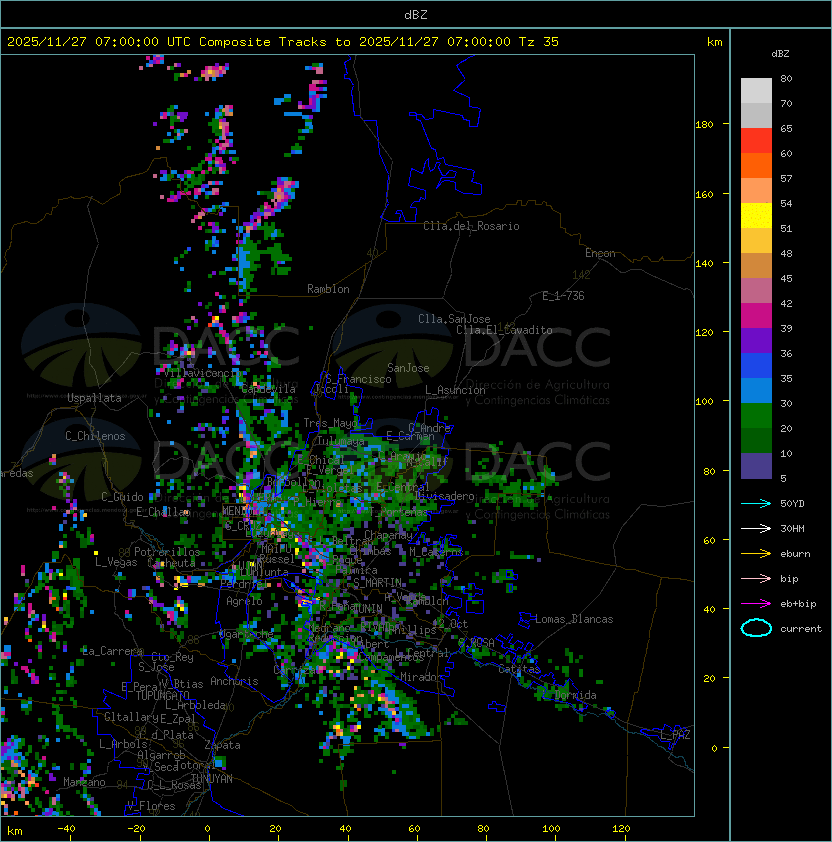Click the 'dBZ' heading above the color scale
Image resolution: width=832 pixels, height=842 pixels.
tap(780, 54)
